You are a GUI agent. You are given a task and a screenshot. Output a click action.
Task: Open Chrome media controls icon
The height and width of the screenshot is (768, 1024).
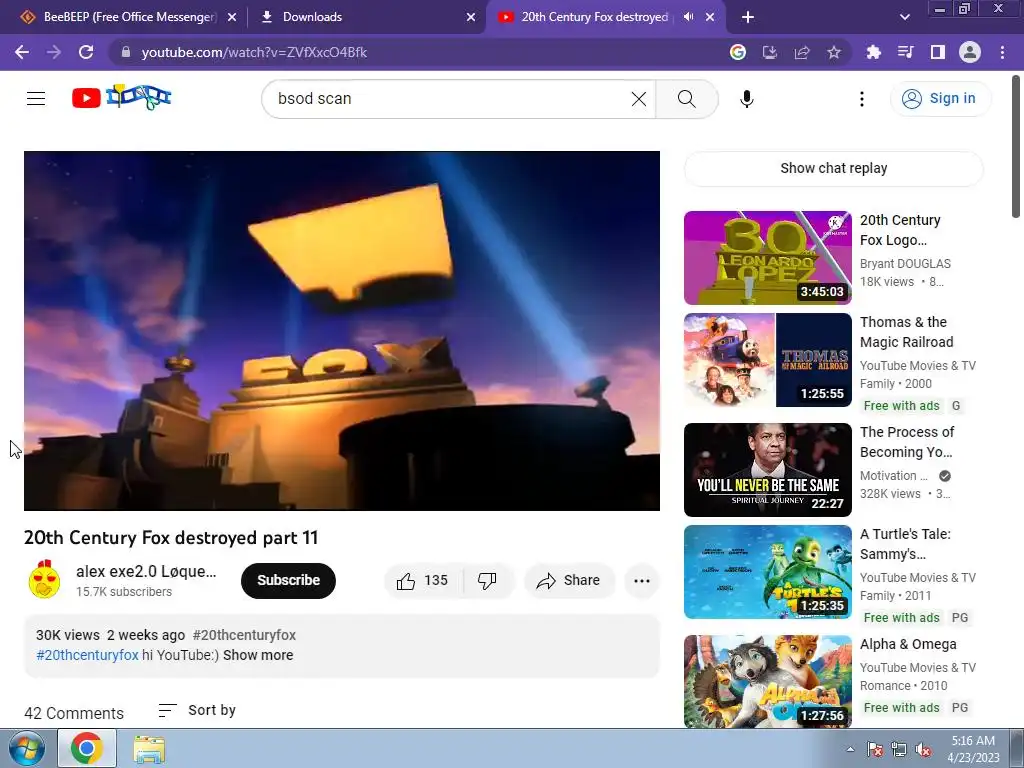click(x=906, y=52)
